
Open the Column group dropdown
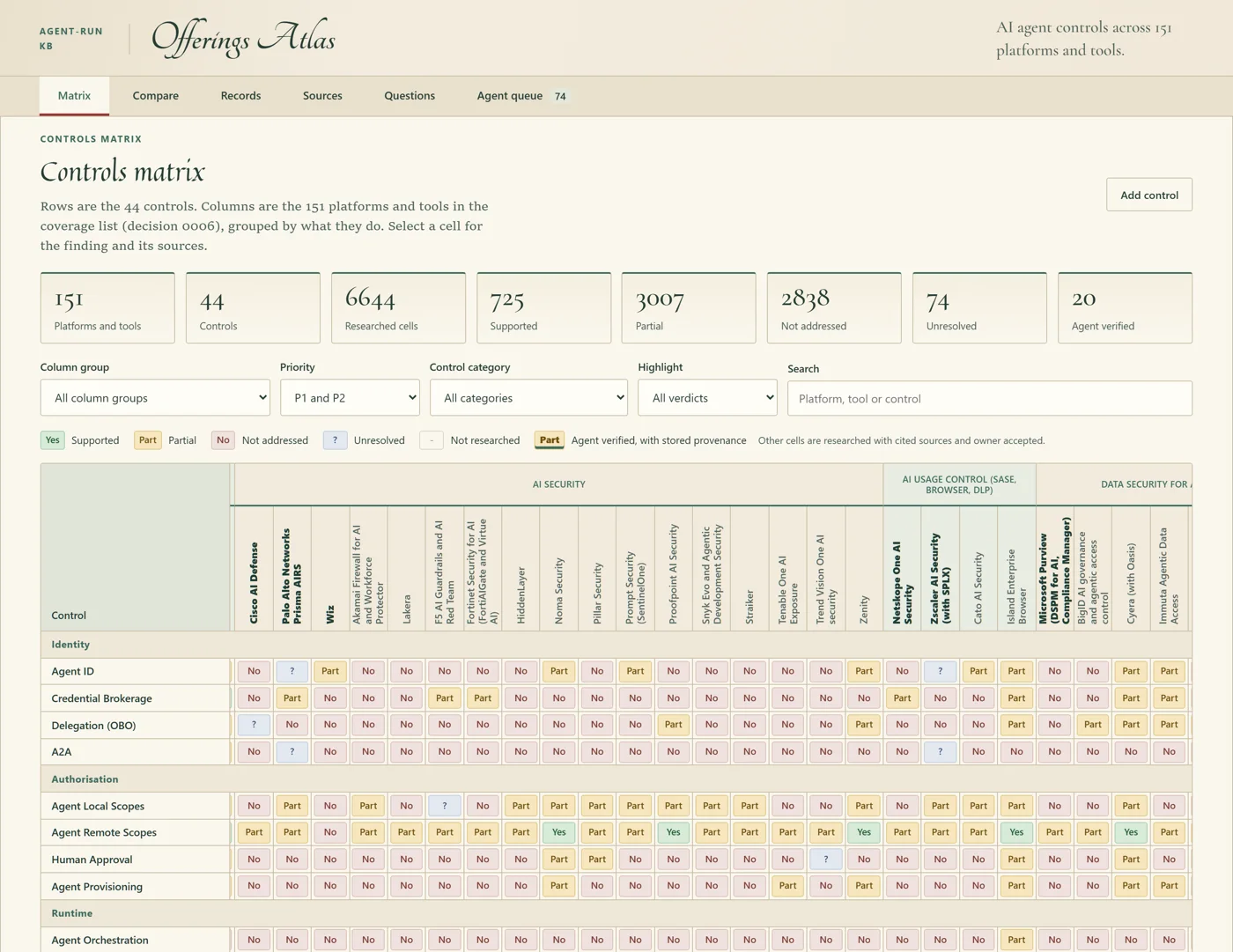click(x=155, y=398)
